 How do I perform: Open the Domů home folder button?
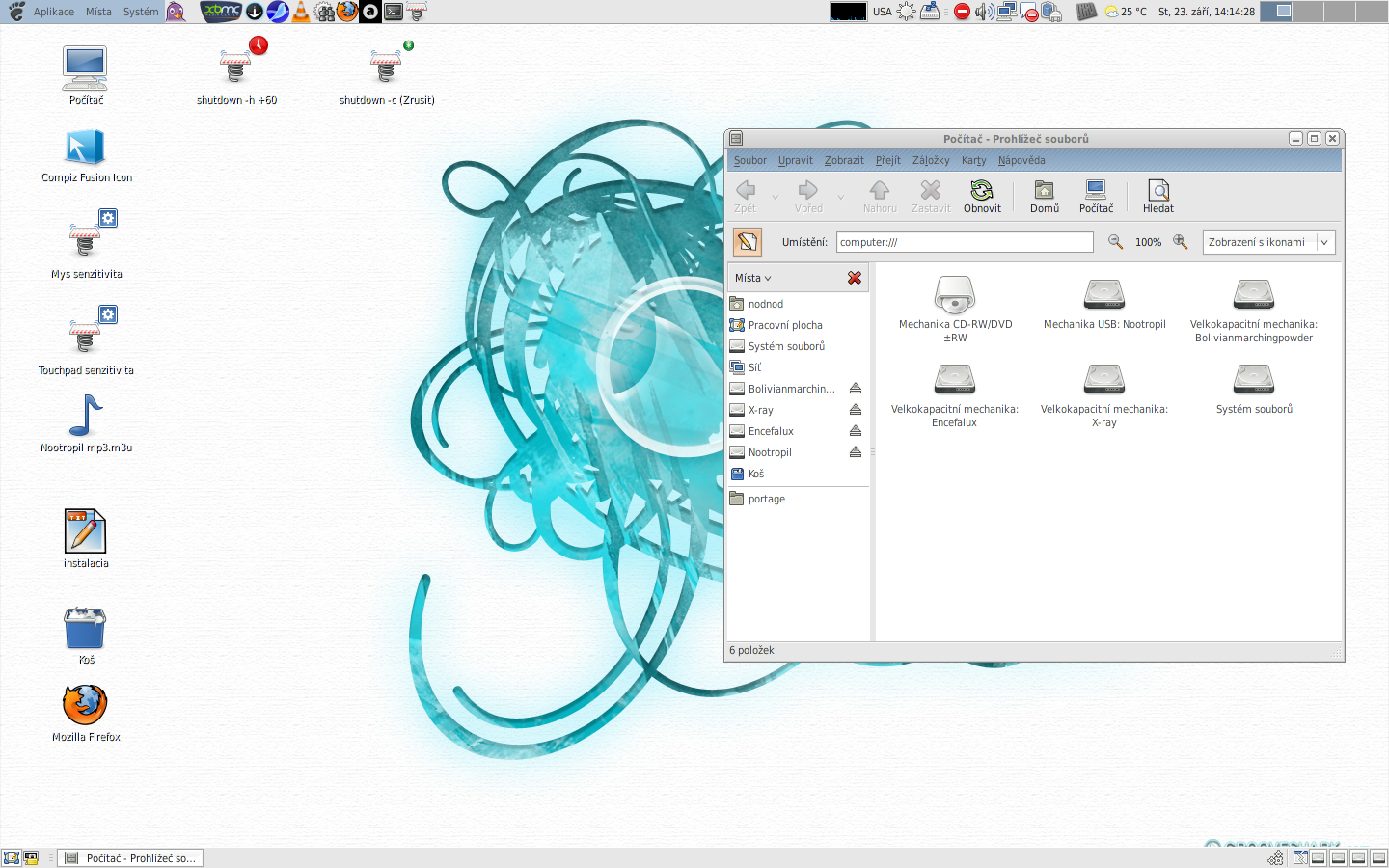point(1044,196)
